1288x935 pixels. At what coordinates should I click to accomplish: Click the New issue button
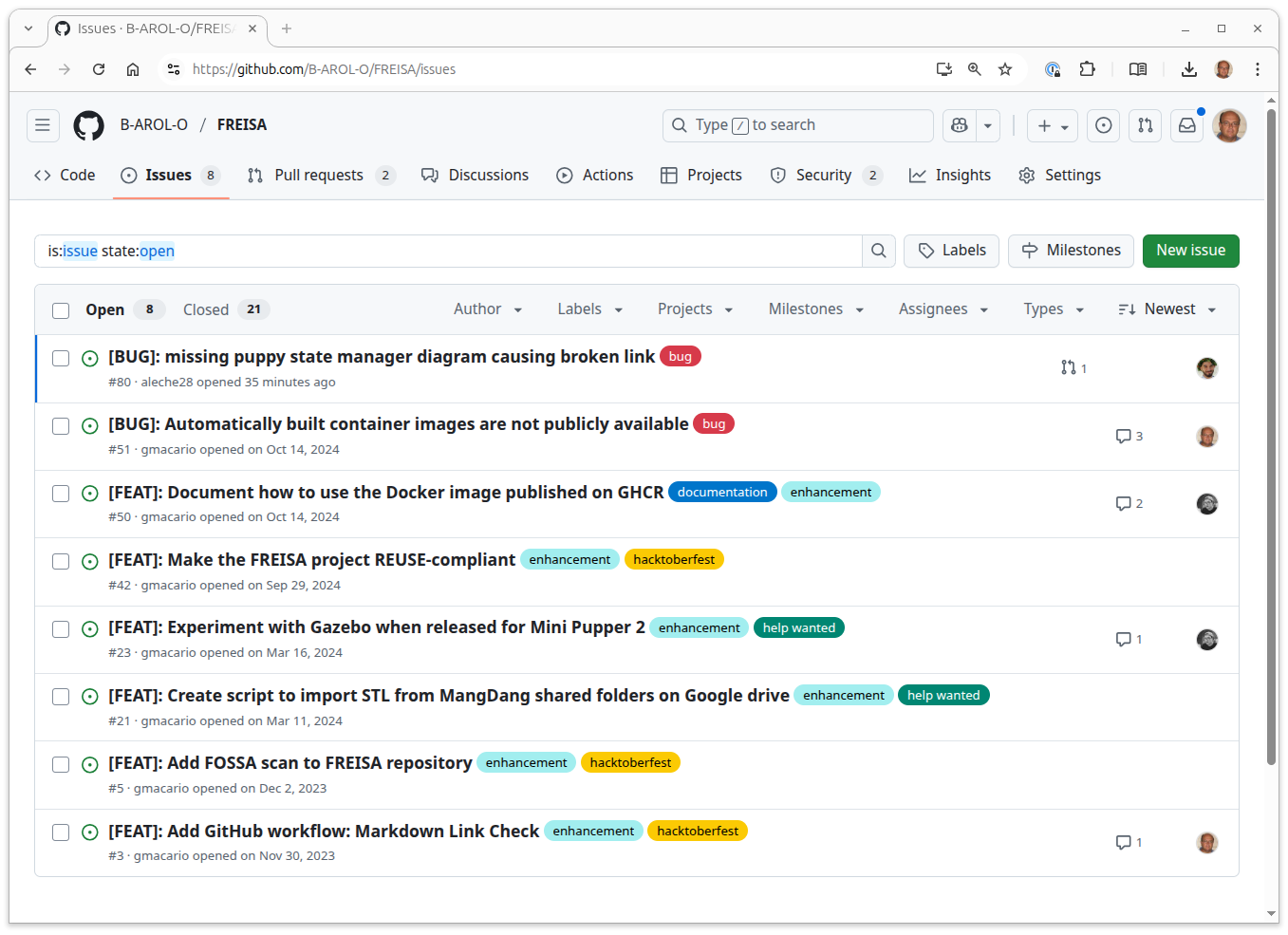tap(1190, 251)
